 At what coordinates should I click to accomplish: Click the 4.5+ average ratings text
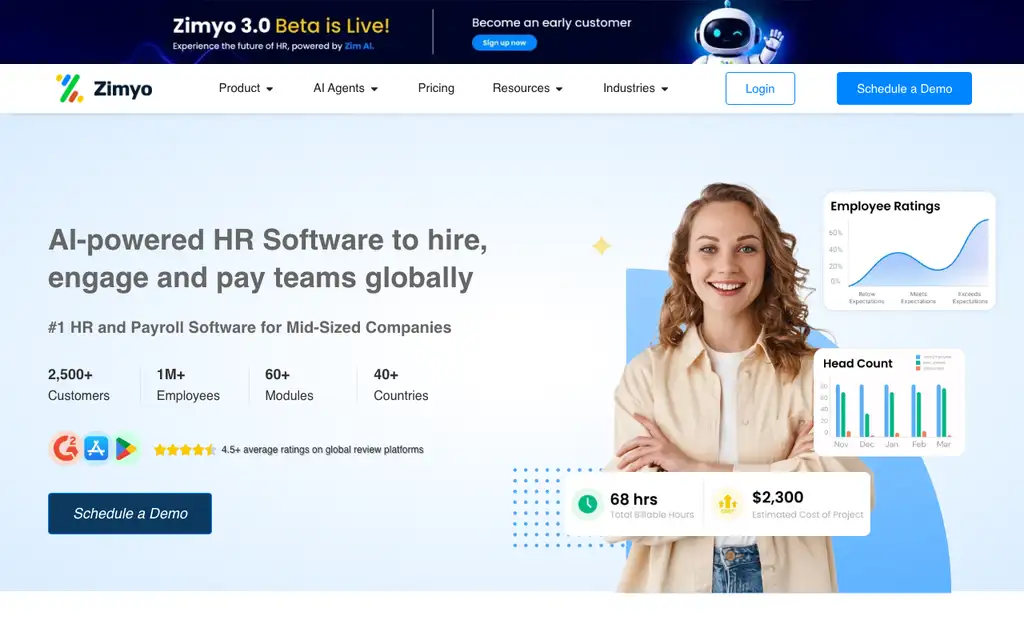tap(322, 449)
